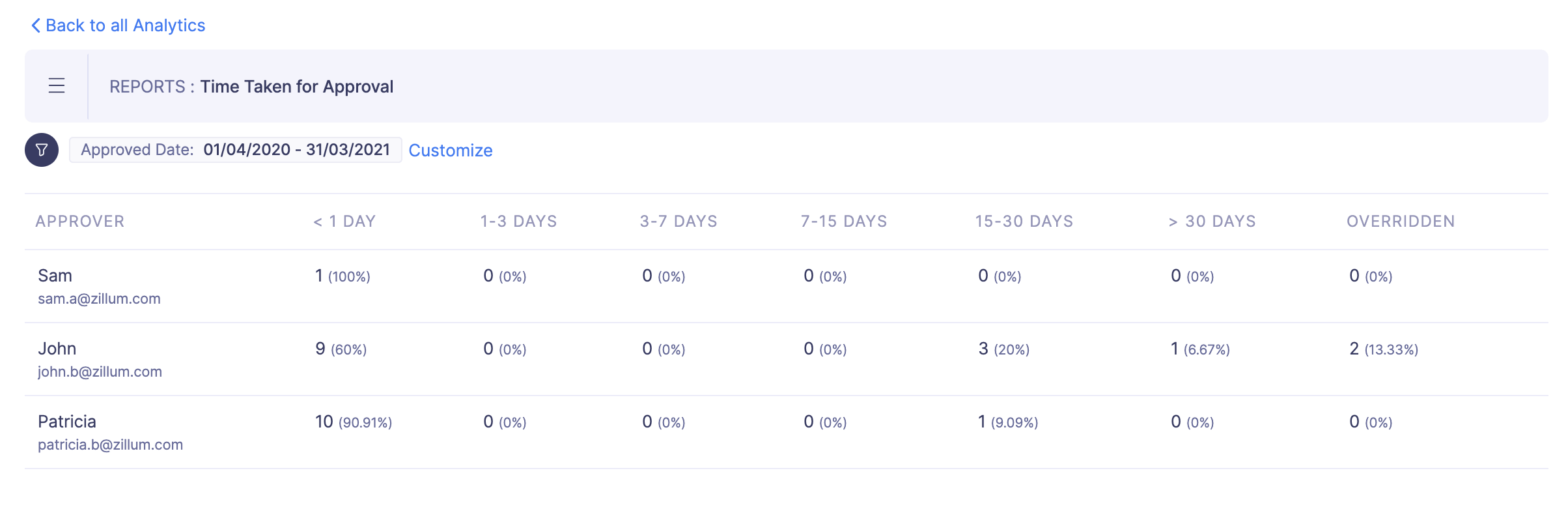Click the 3-7 Days column header
Viewport: 1568px width, 507px height.
tap(679, 222)
